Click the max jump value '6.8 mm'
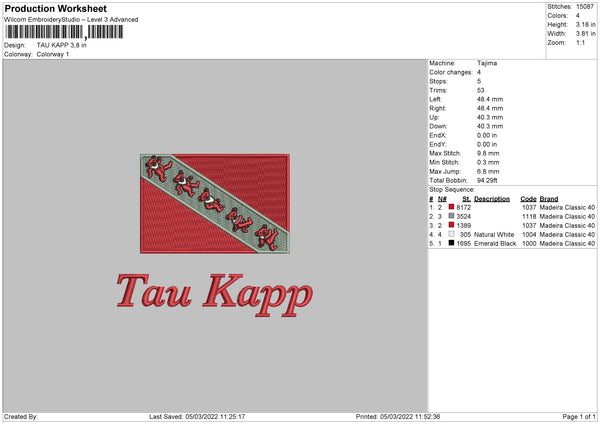The height and width of the screenshot is (424, 600). click(x=488, y=171)
